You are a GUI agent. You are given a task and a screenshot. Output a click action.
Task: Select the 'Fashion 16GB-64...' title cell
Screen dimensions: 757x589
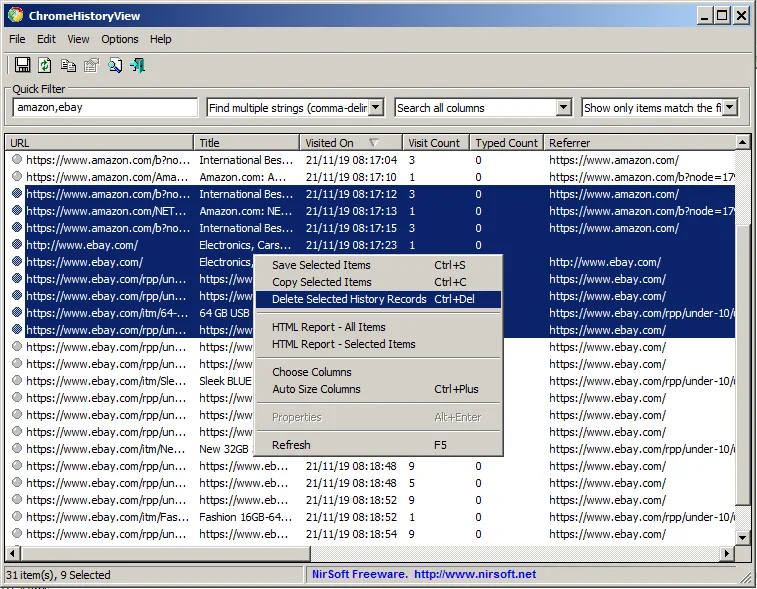coord(246,517)
